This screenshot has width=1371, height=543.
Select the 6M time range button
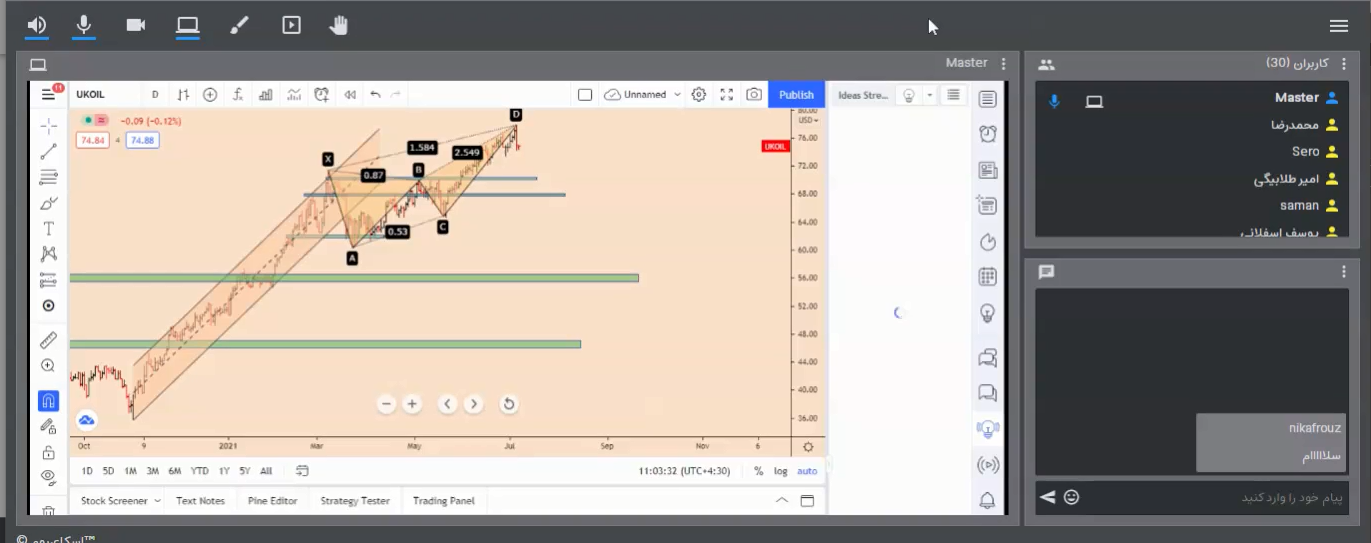coord(175,471)
